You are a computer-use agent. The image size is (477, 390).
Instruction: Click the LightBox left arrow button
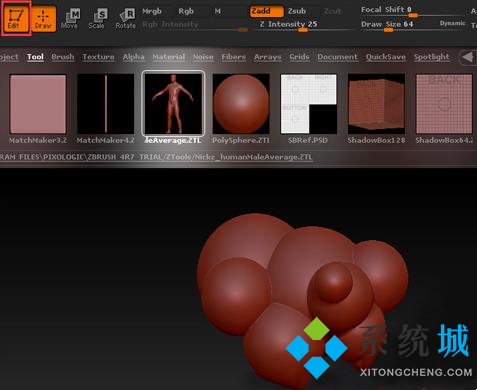[x=467, y=57]
